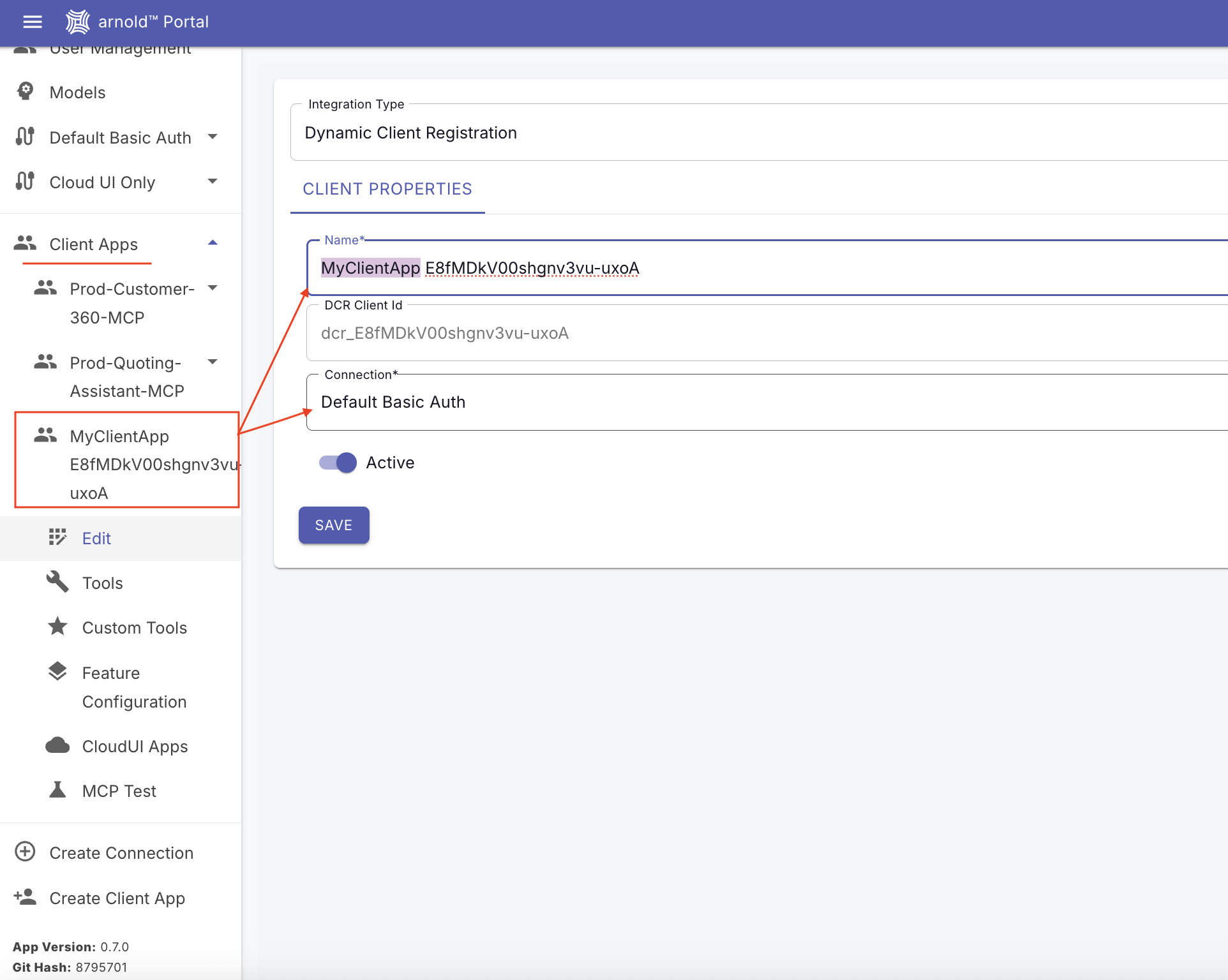This screenshot has width=1228, height=980.
Task: Click the DCR Client Id field
Action: click(767, 333)
